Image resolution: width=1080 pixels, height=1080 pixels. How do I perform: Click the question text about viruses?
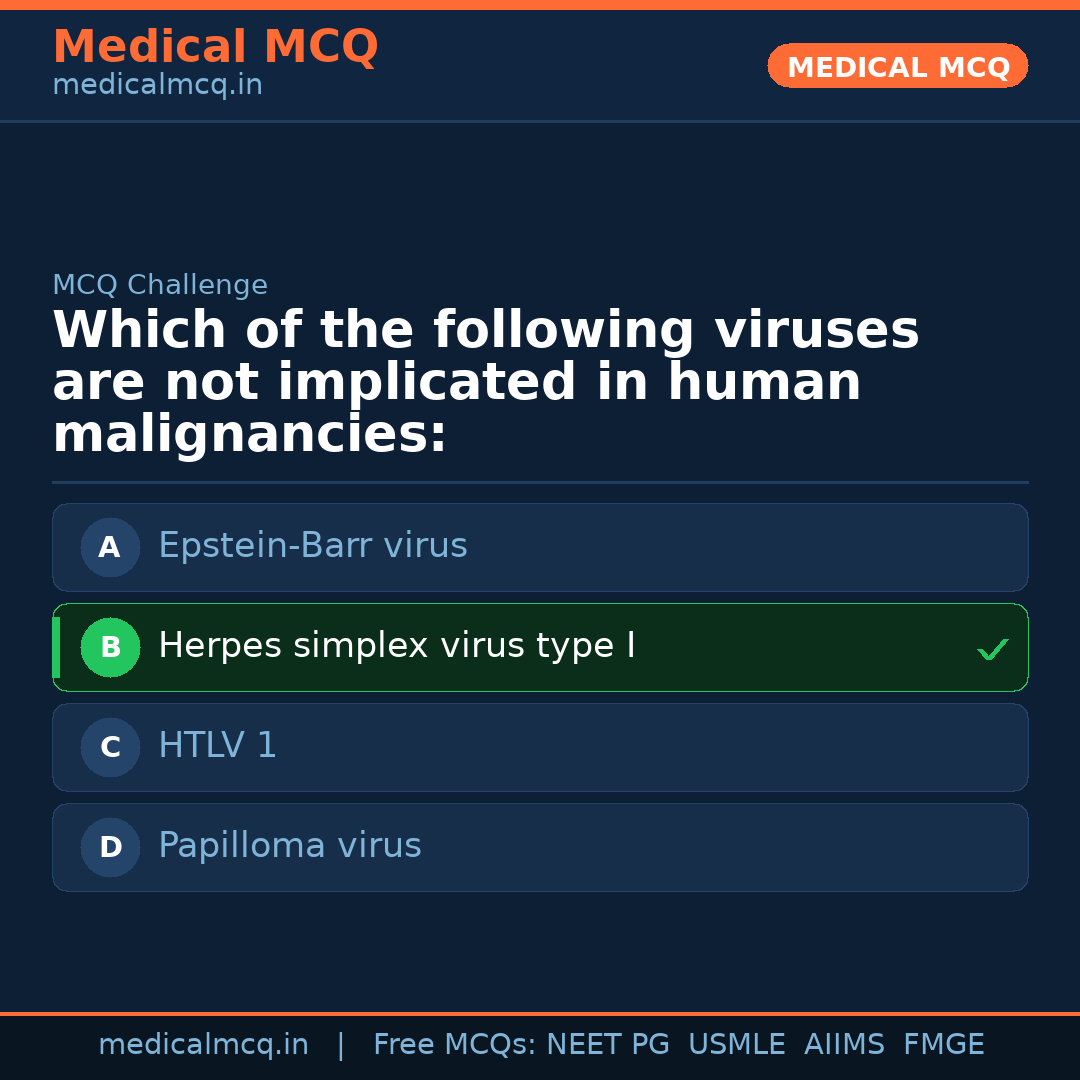click(485, 383)
